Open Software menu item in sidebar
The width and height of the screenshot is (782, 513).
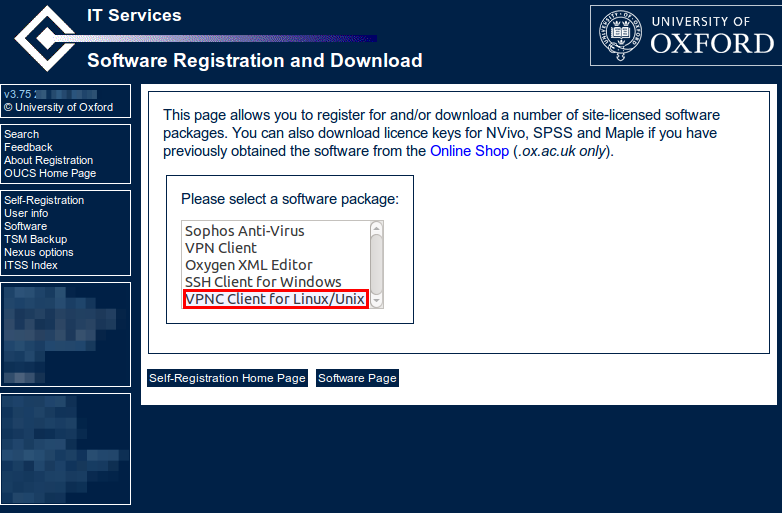[25, 226]
